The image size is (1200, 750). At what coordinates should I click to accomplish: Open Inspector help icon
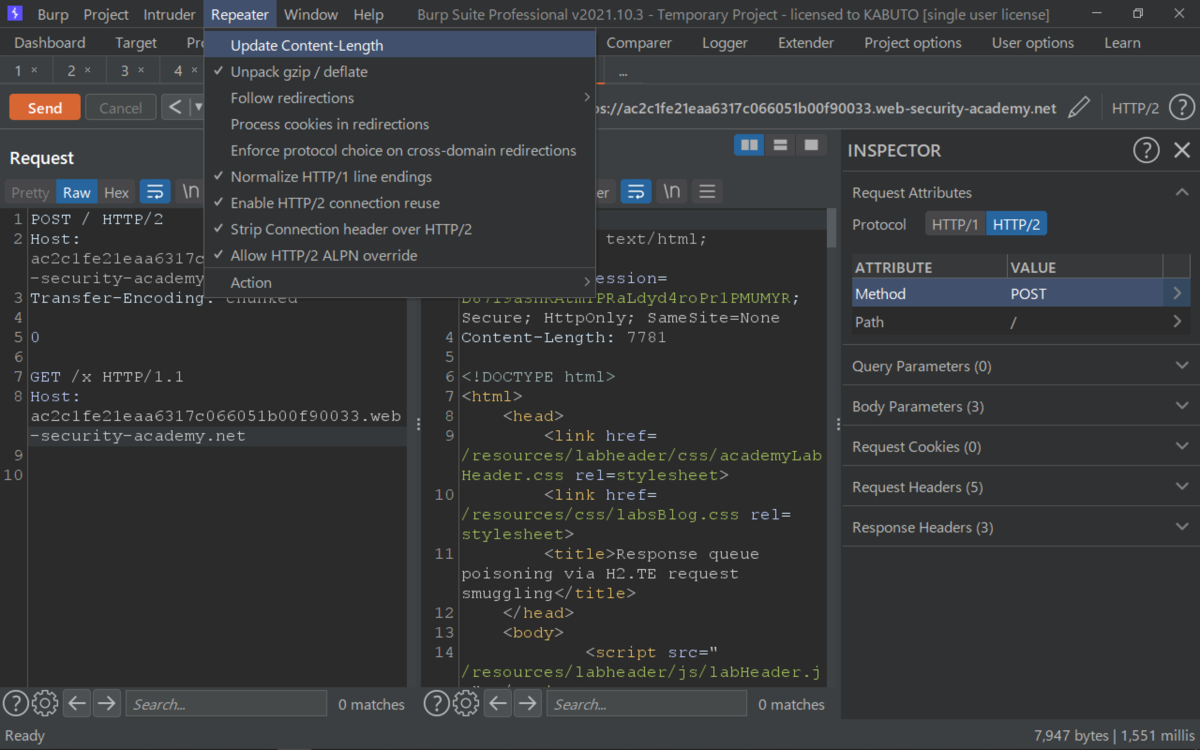click(x=1146, y=150)
